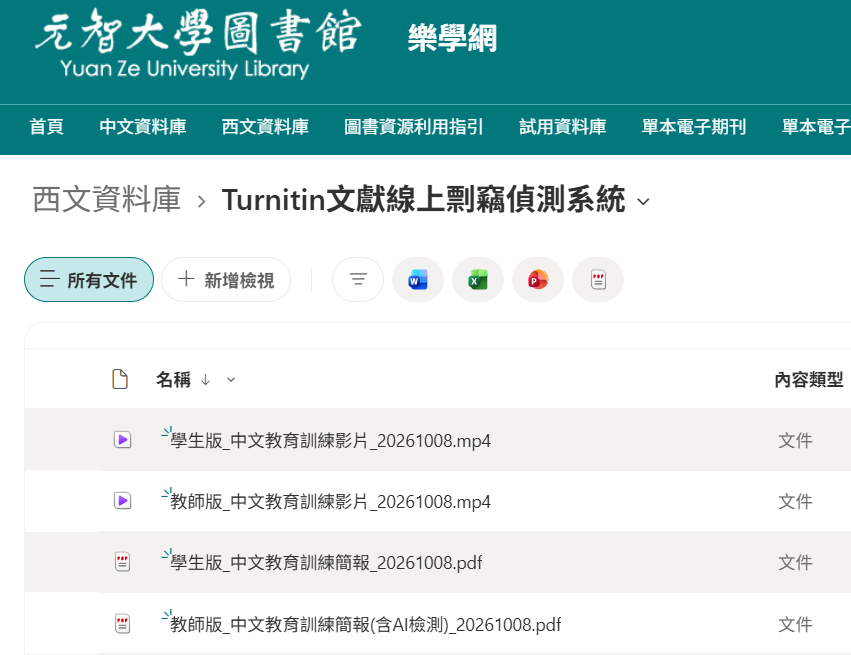Viewport: 851px width, 655px height.
Task: Filter the library by PowerPoint files
Action: [x=538, y=279]
